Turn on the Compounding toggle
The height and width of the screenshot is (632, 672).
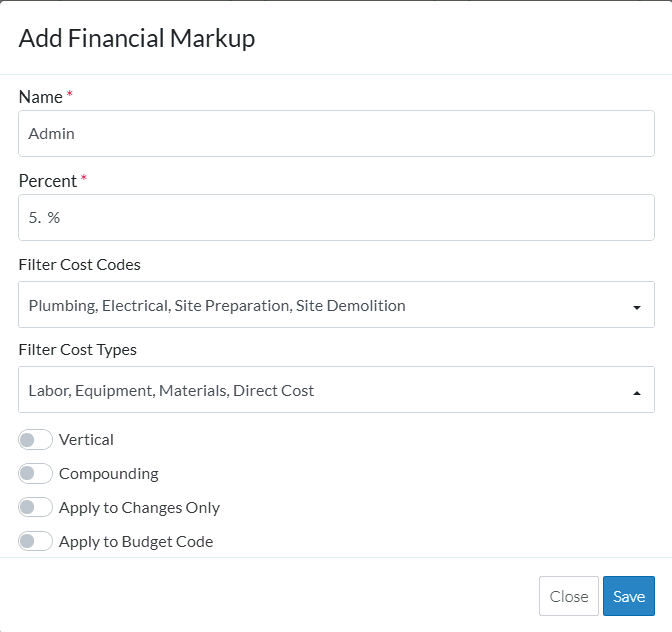click(35, 474)
